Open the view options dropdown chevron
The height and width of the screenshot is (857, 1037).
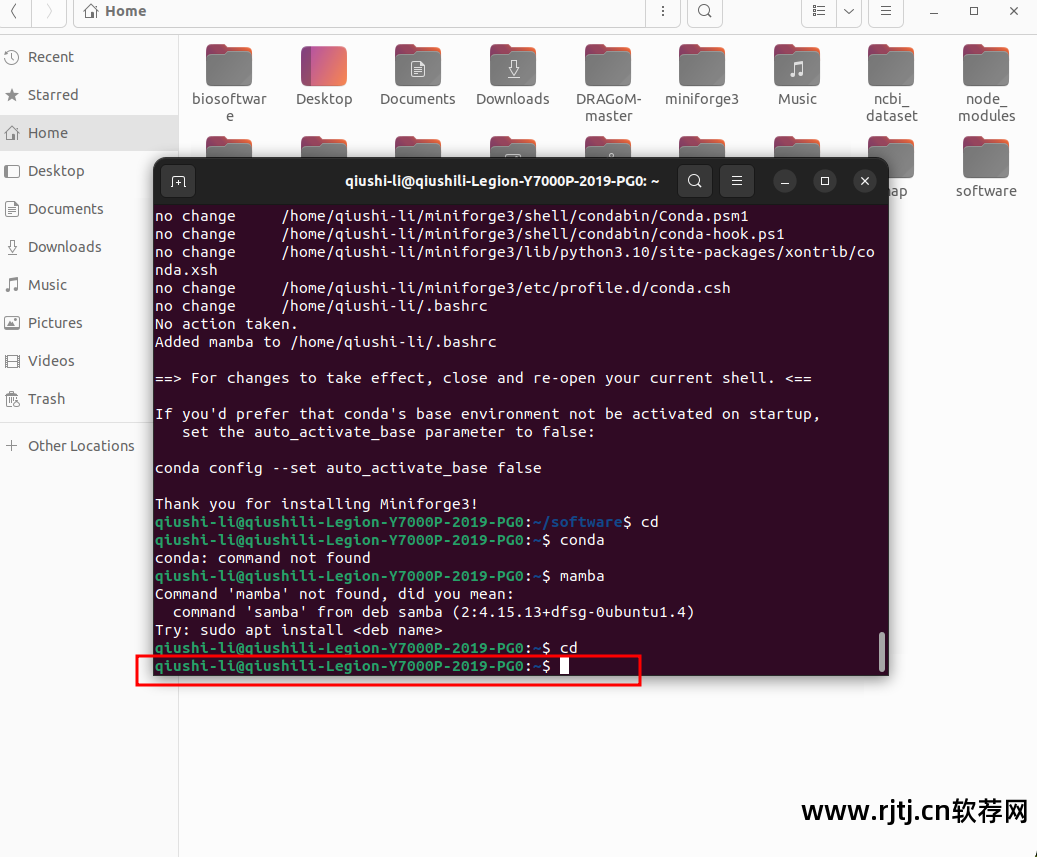click(x=849, y=13)
